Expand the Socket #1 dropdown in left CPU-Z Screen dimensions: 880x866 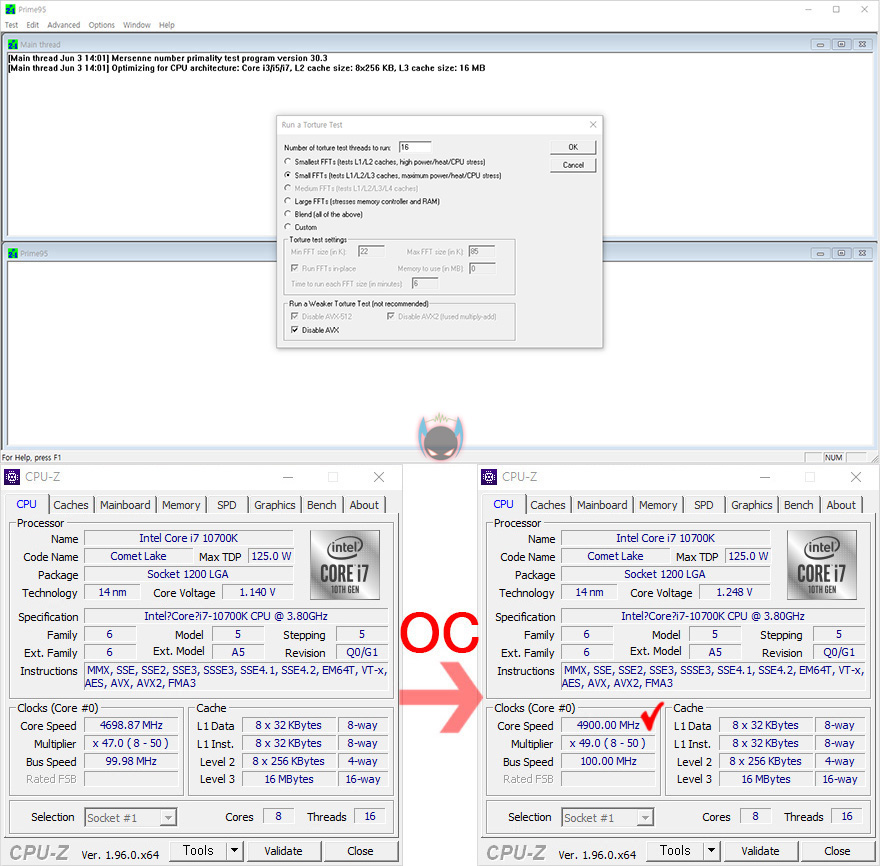[168, 818]
